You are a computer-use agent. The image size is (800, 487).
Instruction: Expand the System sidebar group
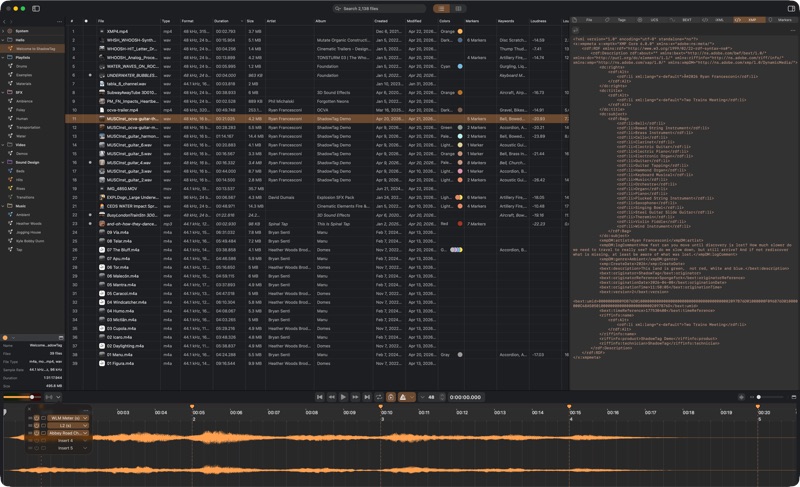[3, 31]
